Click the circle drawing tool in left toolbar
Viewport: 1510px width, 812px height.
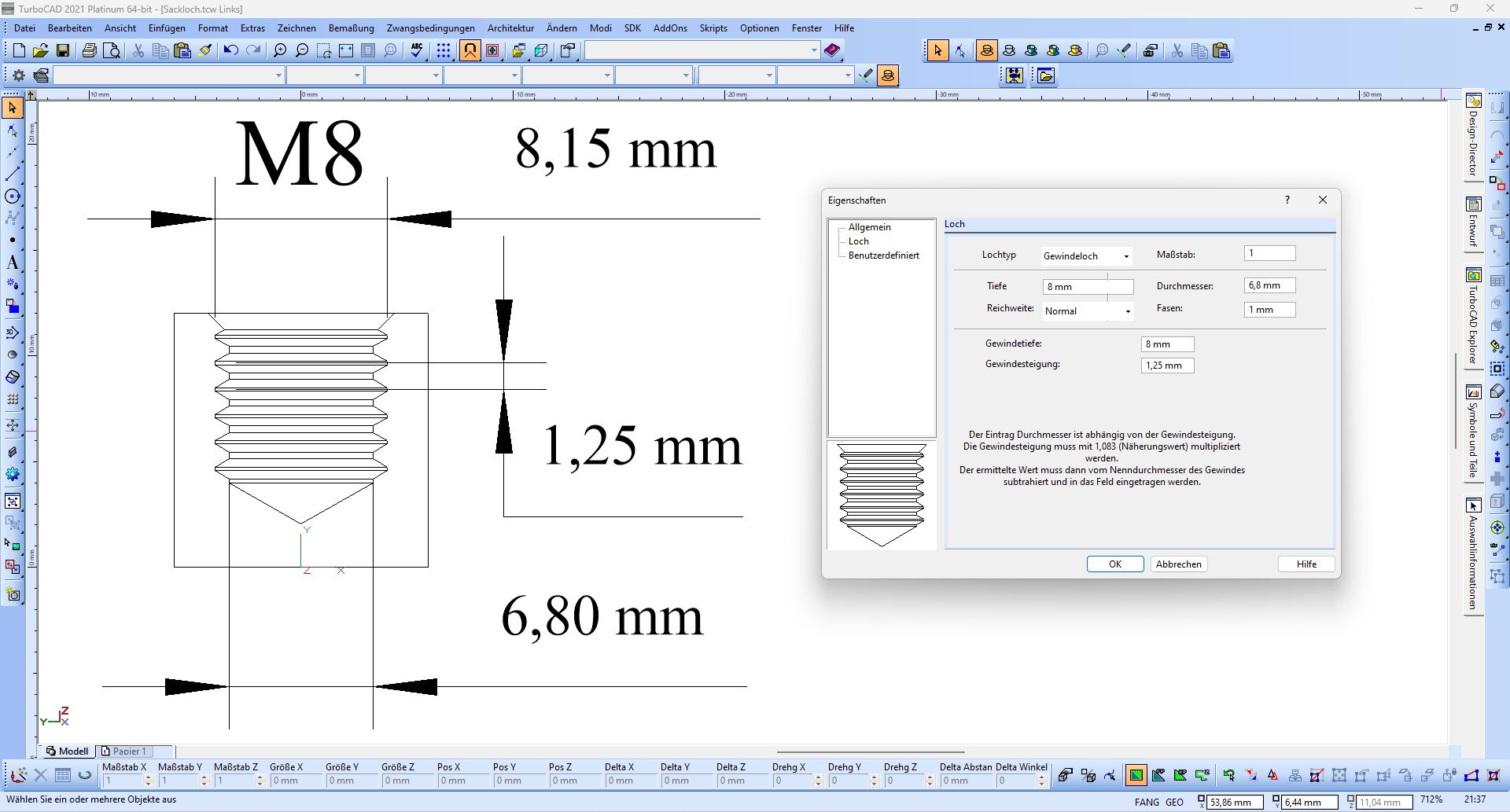click(x=13, y=197)
